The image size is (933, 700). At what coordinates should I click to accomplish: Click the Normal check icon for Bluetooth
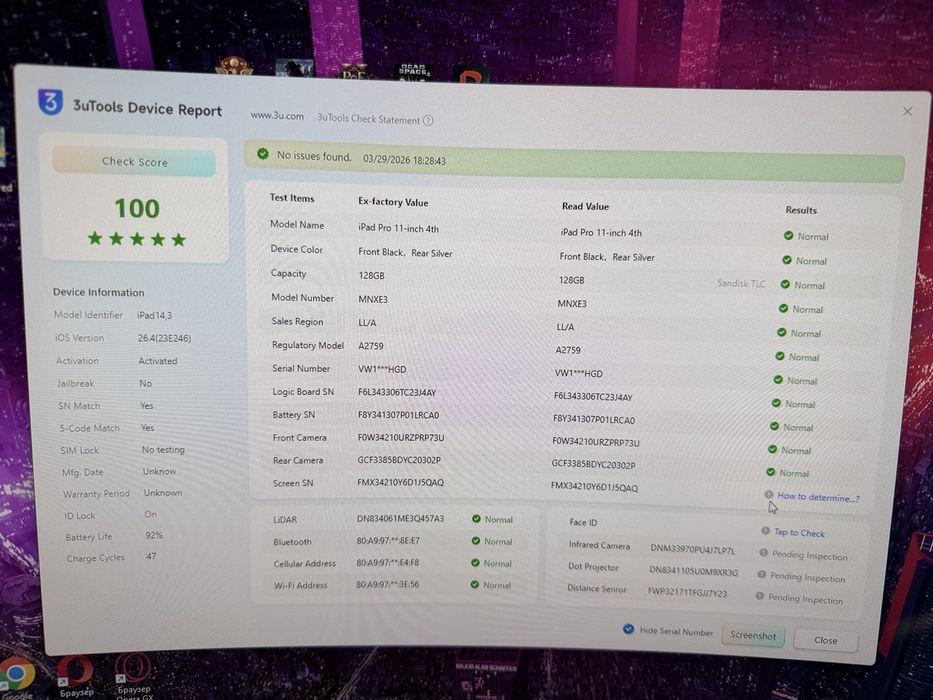(x=475, y=541)
